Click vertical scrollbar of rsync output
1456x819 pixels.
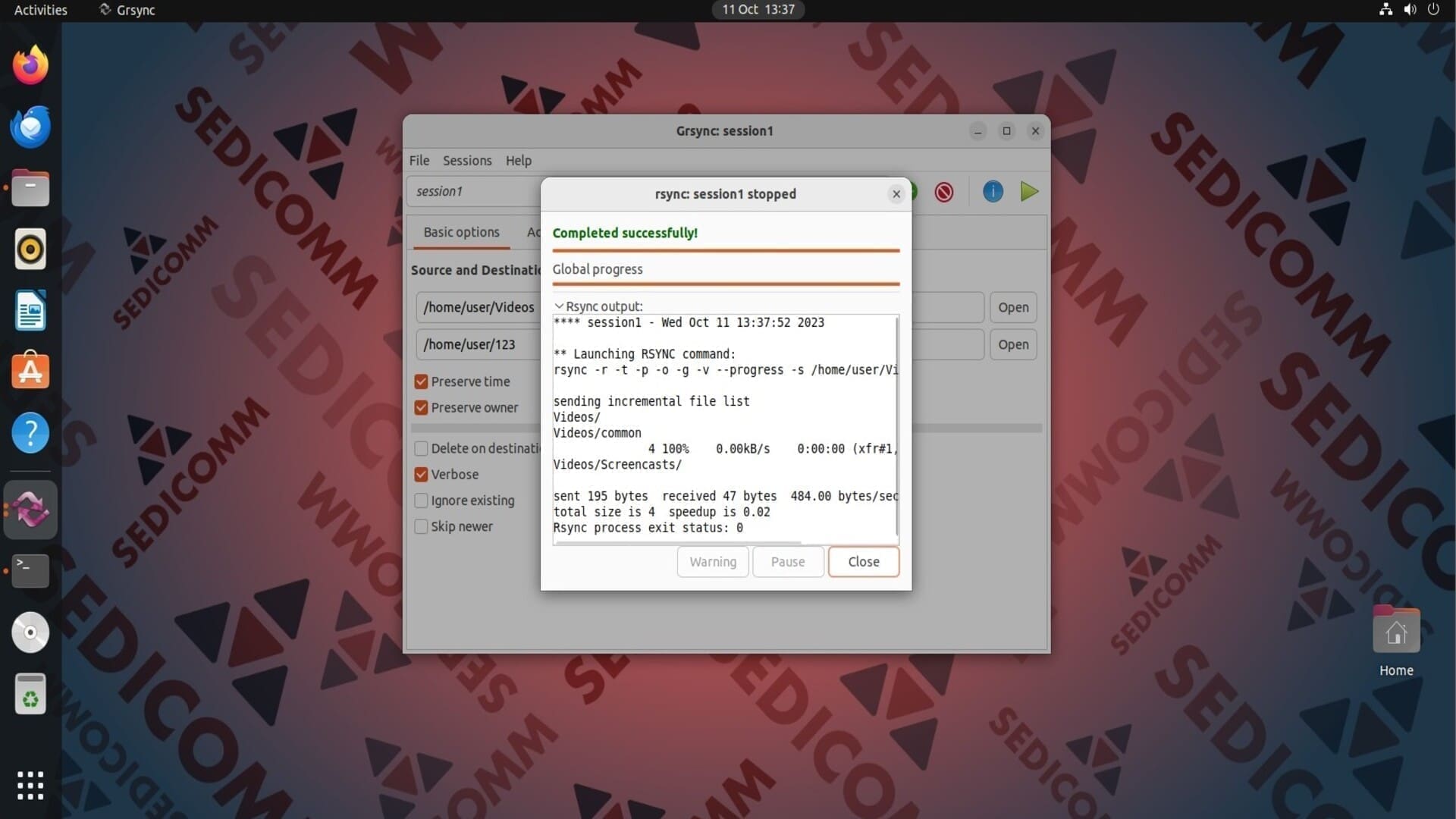897,426
